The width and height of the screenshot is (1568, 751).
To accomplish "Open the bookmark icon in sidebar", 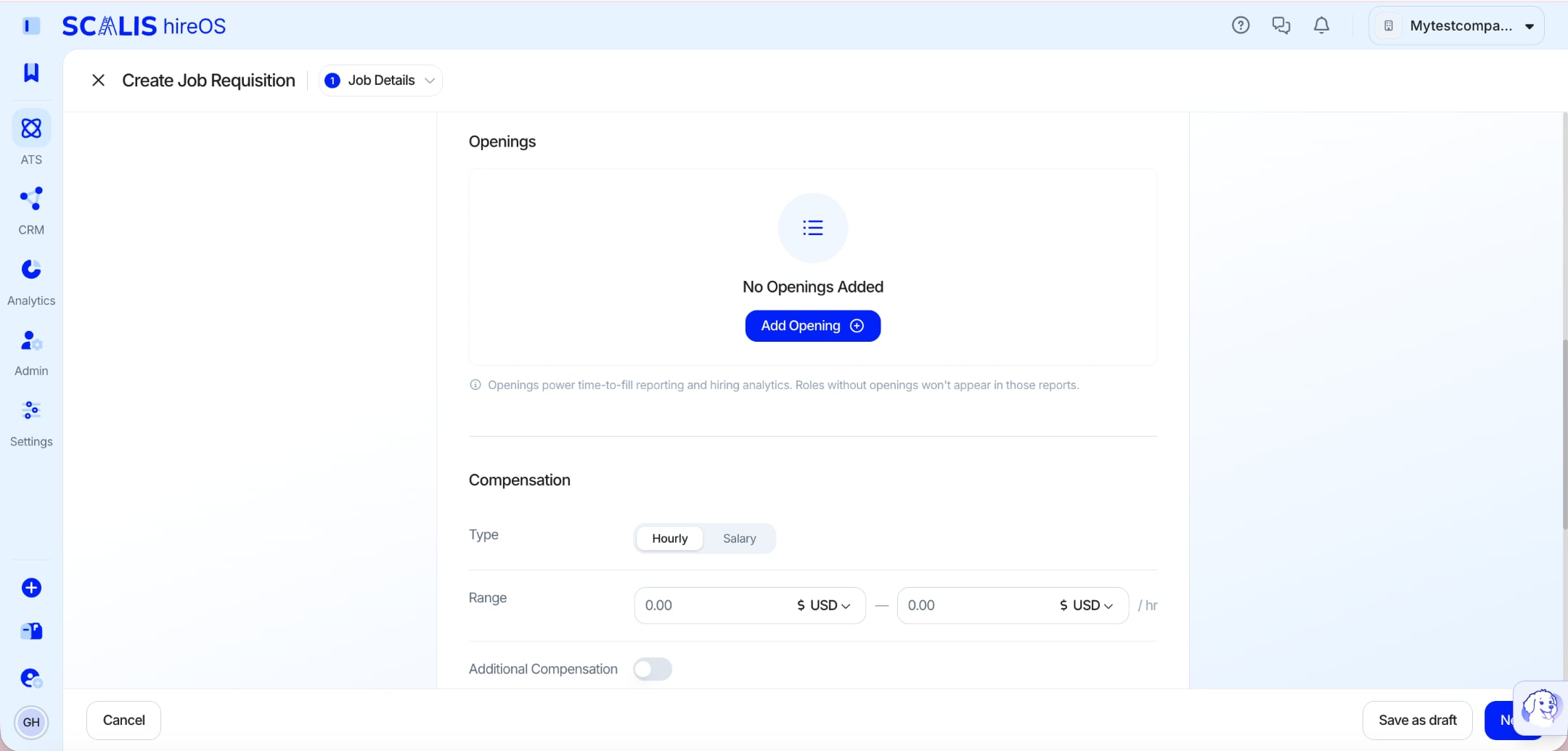I will [31, 73].
